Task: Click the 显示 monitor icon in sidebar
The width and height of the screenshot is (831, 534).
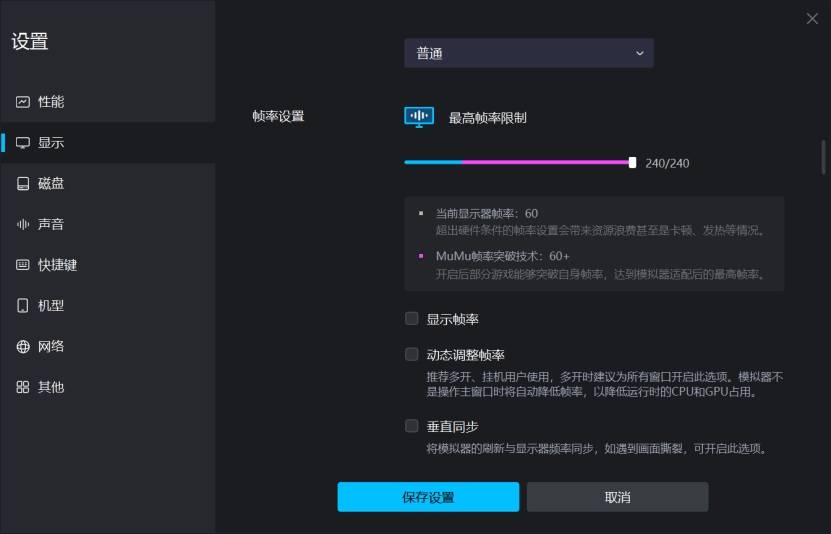Action: coord(23,143)
